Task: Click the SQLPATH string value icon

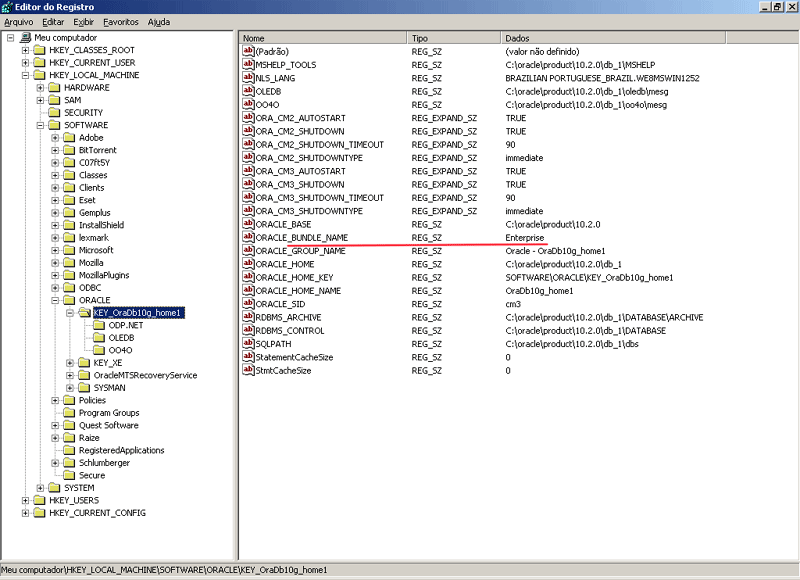Action: coord(248,343)
